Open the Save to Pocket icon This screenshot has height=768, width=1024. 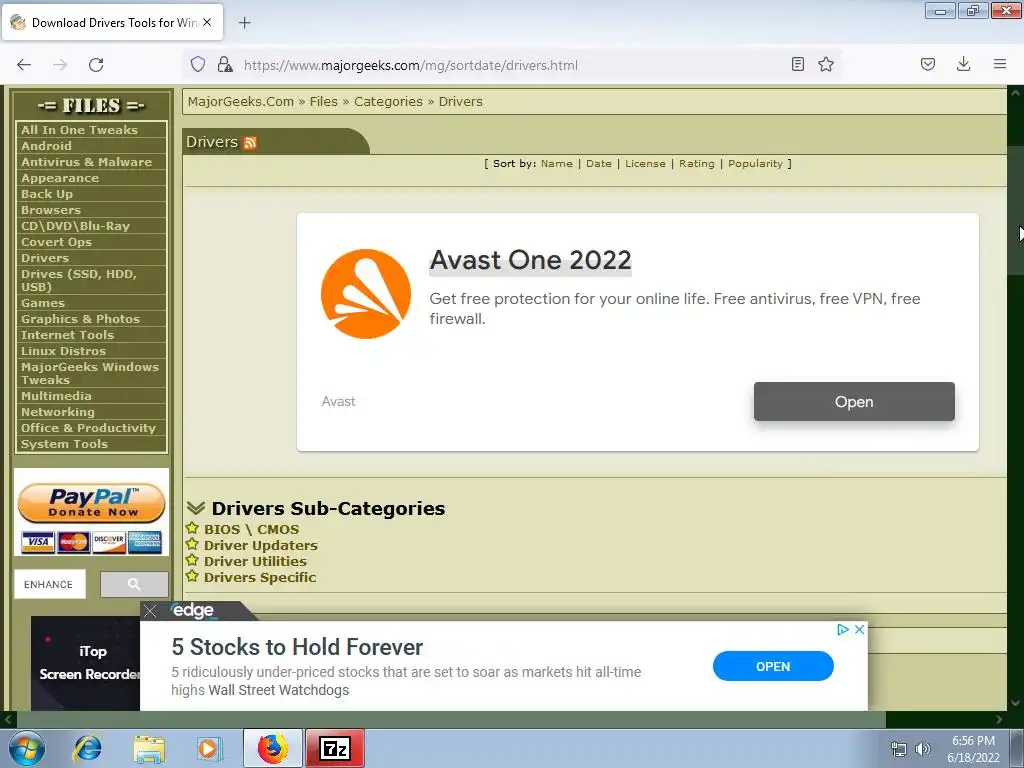click(928, 64)
